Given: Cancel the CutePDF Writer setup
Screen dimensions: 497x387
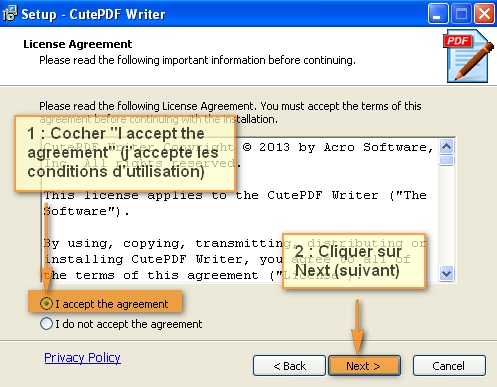Looking at the screenshot, I should (x=449, y=366).
